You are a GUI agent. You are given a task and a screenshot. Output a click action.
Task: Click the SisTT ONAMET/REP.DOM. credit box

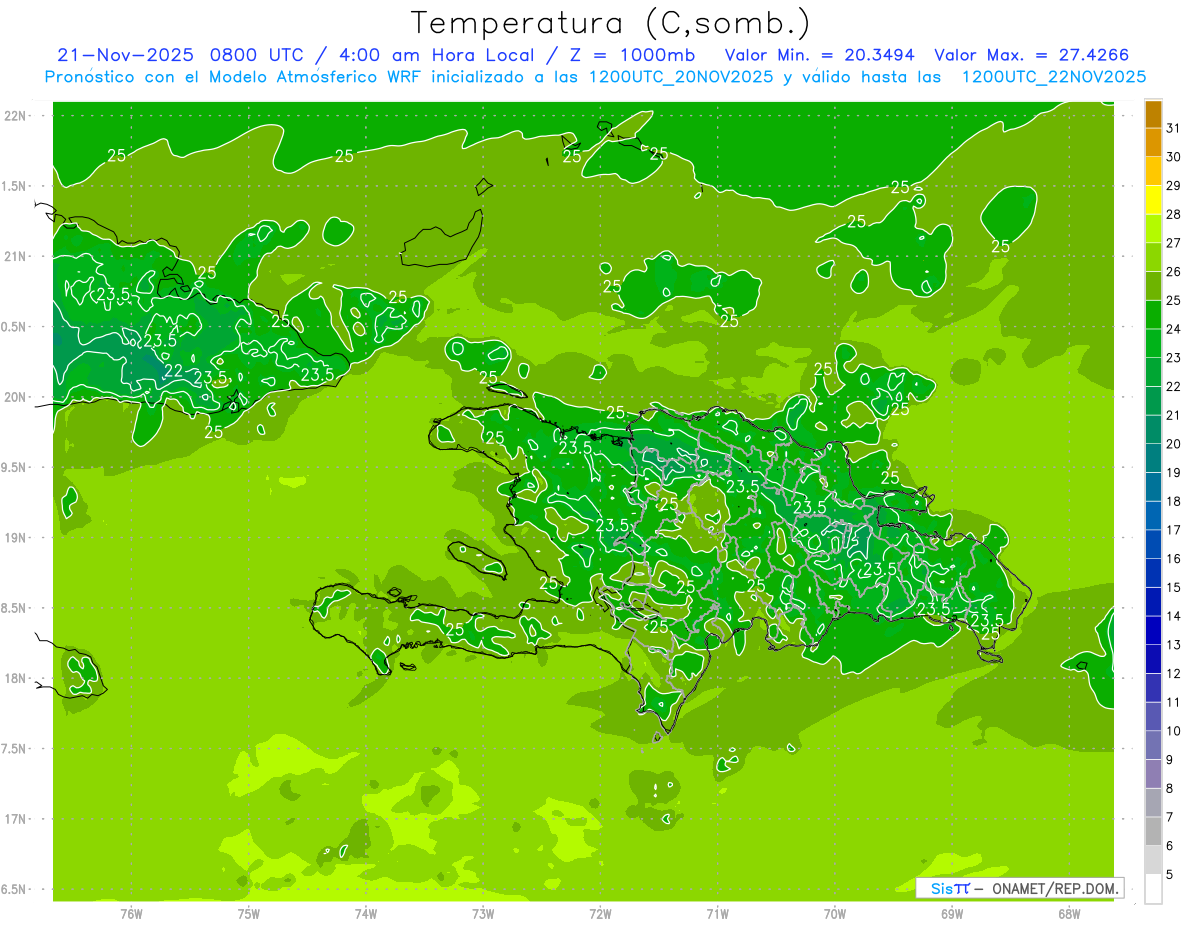click(1019, 888)
